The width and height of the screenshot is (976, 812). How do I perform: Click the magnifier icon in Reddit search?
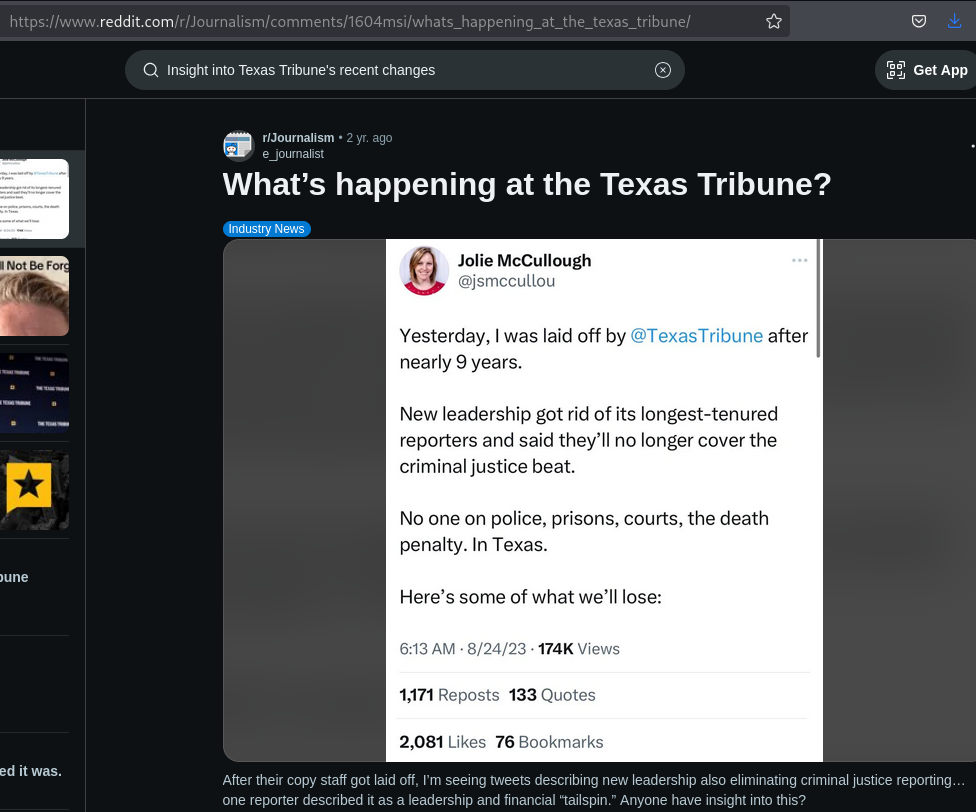coord(151,70)
